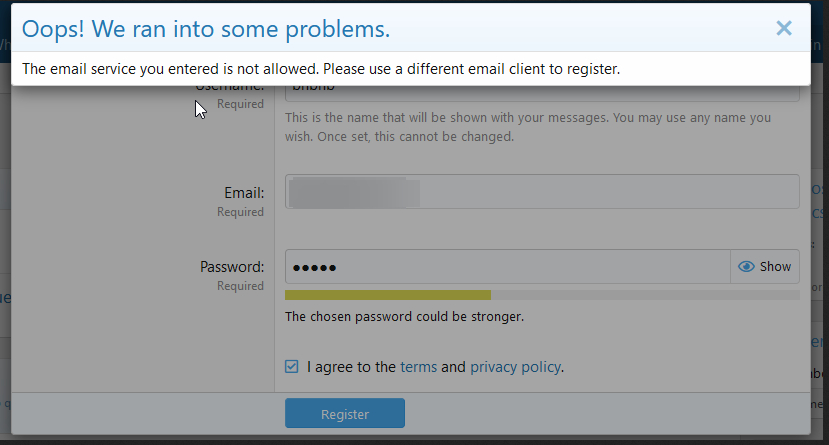Click the eye icon to reveal password
829x445 pixels.
pyautogui.click(x=746, y=266)
